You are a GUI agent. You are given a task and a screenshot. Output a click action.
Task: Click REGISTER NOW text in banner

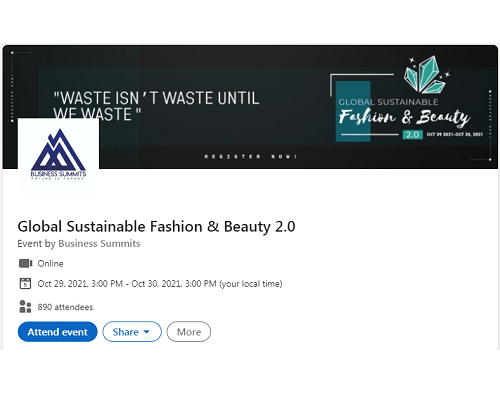coord(251,156)
